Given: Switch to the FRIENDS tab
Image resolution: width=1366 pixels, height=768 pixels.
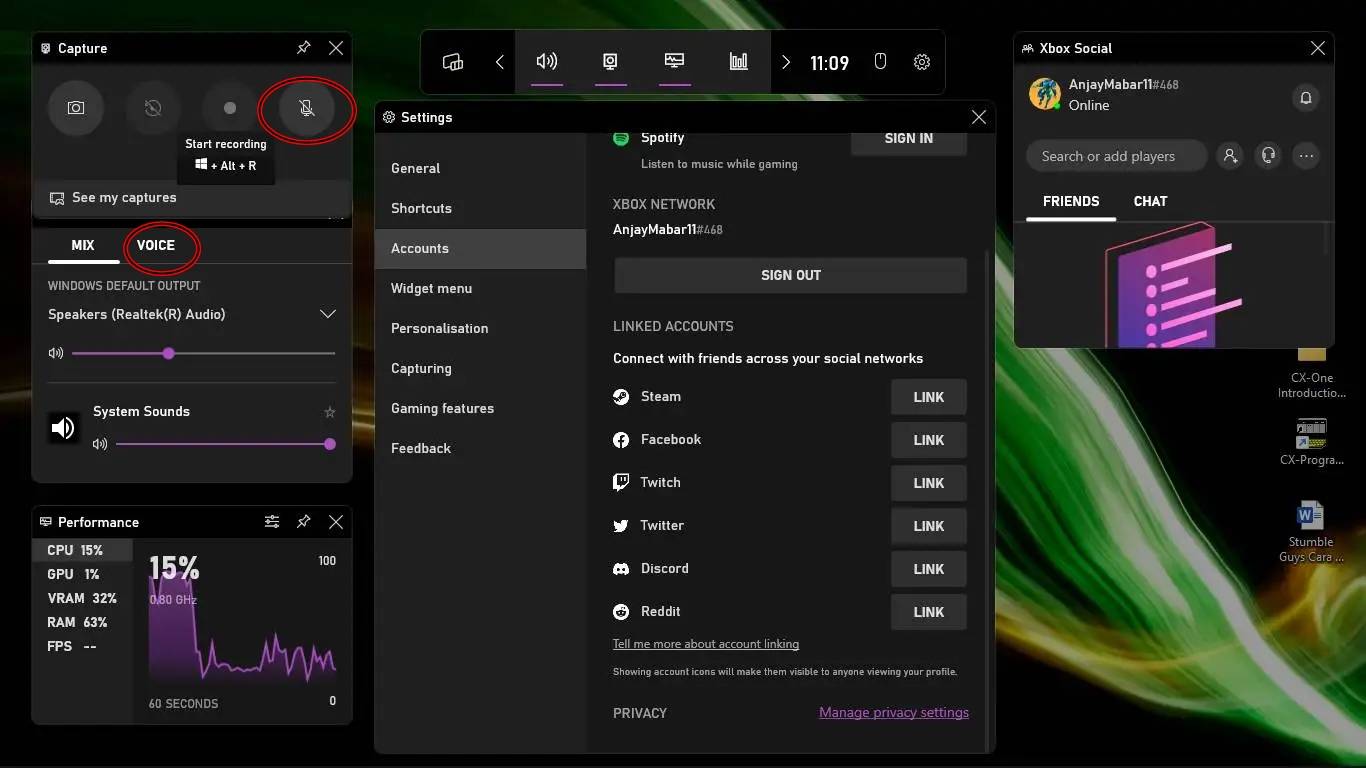Looking at the screenshot, I should pyautogui.click(x=1071, y=202).
